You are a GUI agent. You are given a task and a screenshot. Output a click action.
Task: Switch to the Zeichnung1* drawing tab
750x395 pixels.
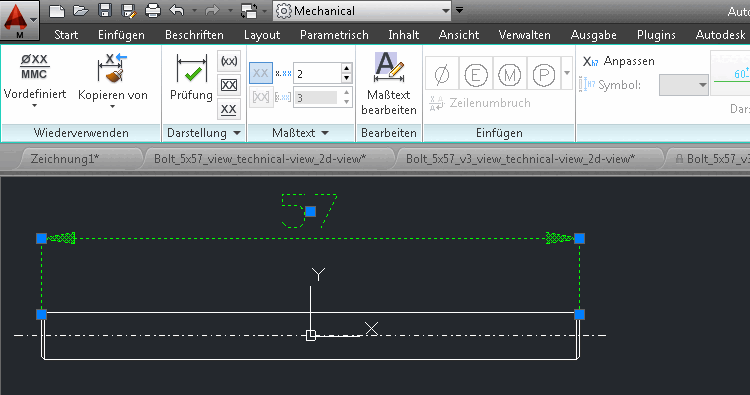[65, 159]
